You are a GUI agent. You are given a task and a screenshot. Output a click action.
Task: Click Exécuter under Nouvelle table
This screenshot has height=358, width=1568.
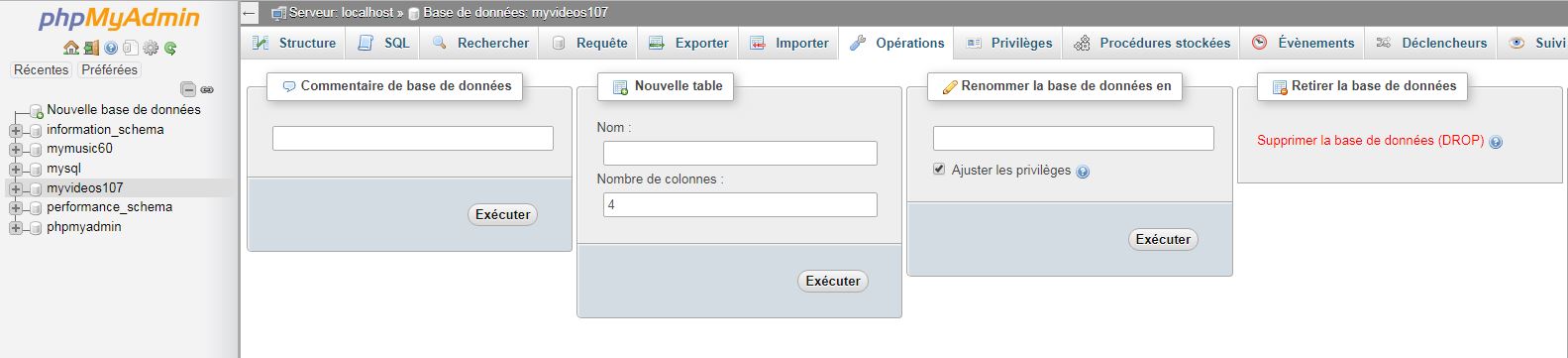pyautogui.click(x=833, y=281)
